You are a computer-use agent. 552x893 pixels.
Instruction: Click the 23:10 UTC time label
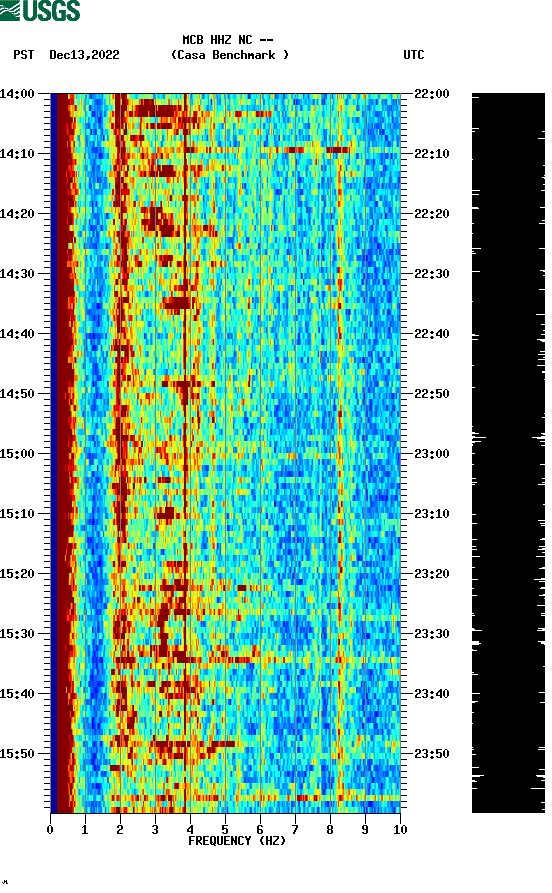click(432, 514)
